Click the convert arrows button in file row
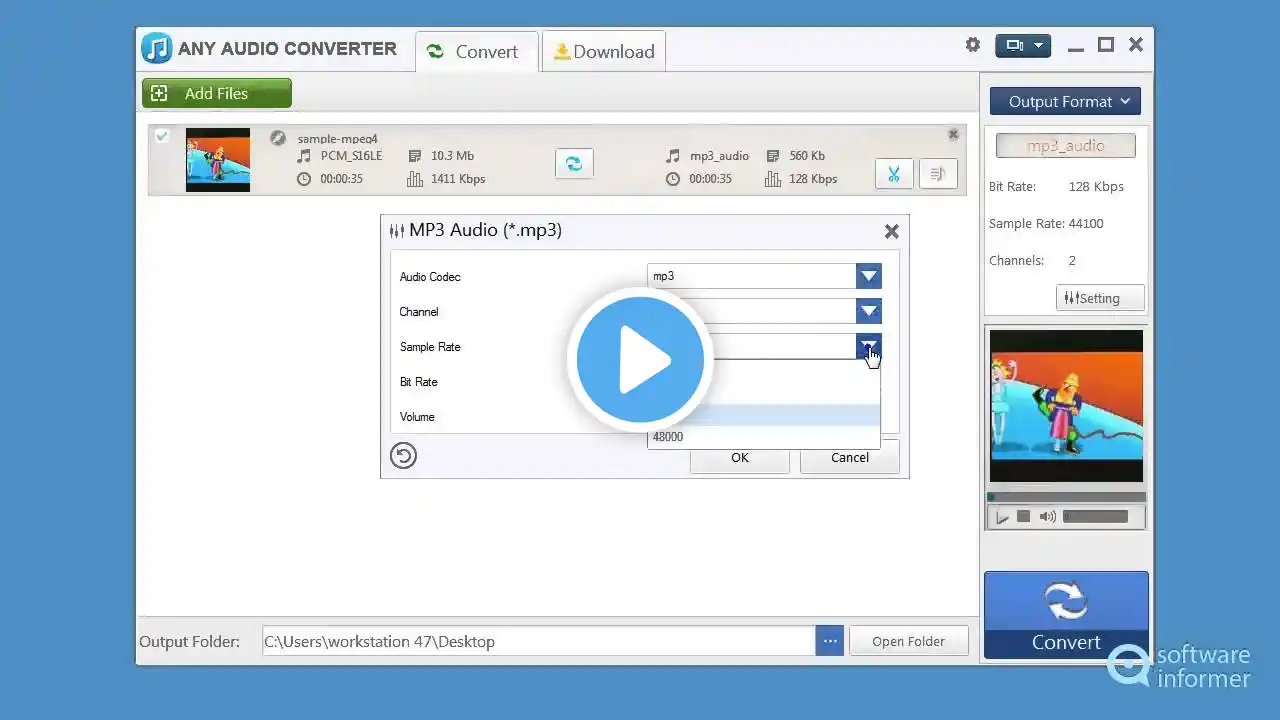Viewport: 1280px width, 720px height. (574, 163)
